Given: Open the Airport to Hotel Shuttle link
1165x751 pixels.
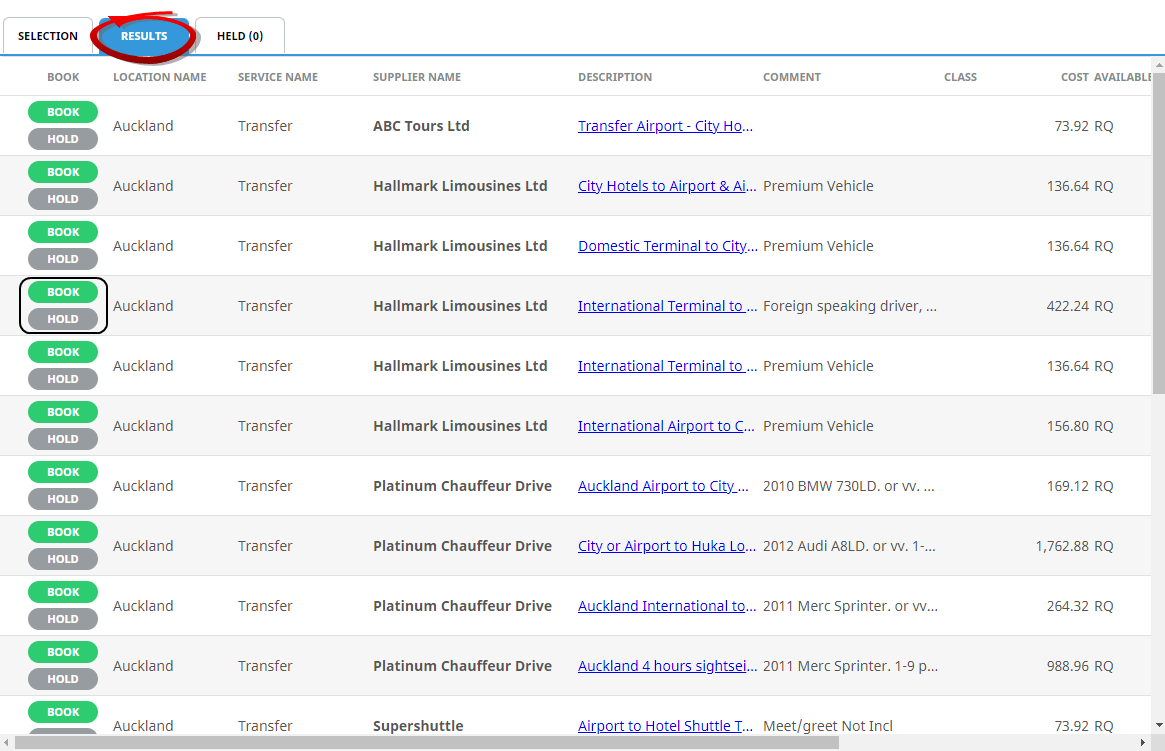Looking at the screenshot, I should [x=666, y=726].
